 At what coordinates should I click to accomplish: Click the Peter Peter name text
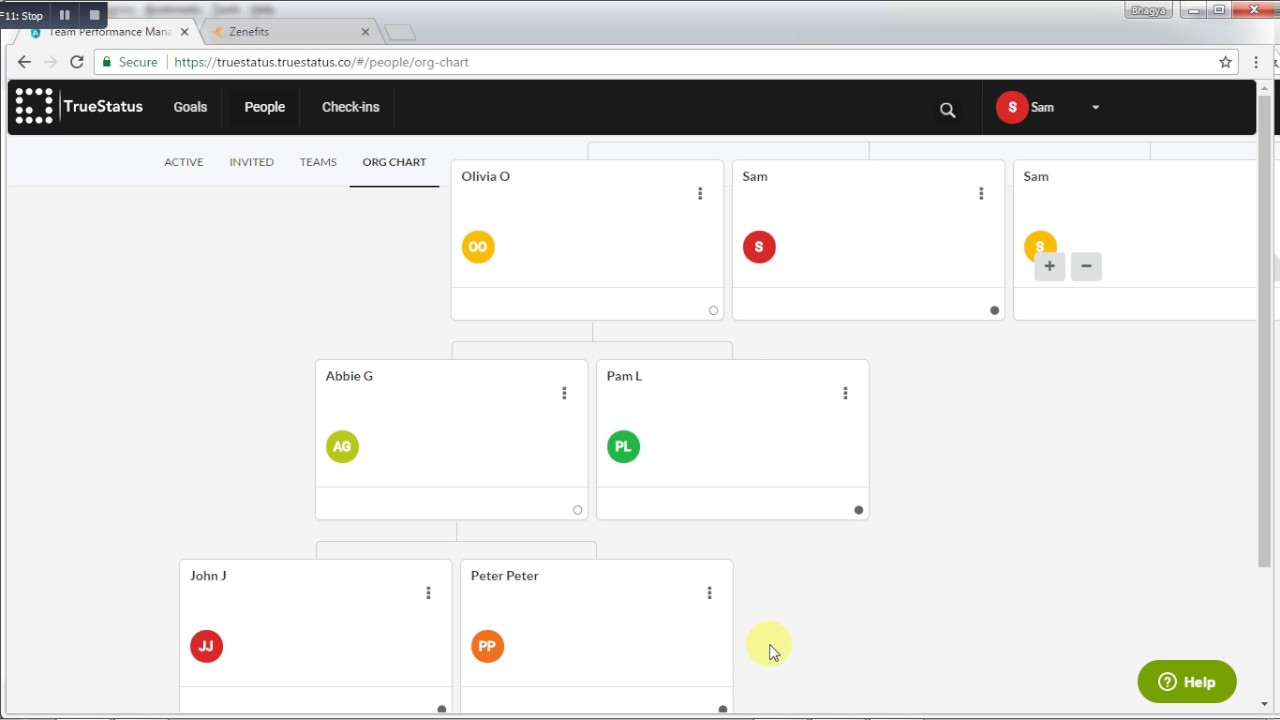[504, 576]
